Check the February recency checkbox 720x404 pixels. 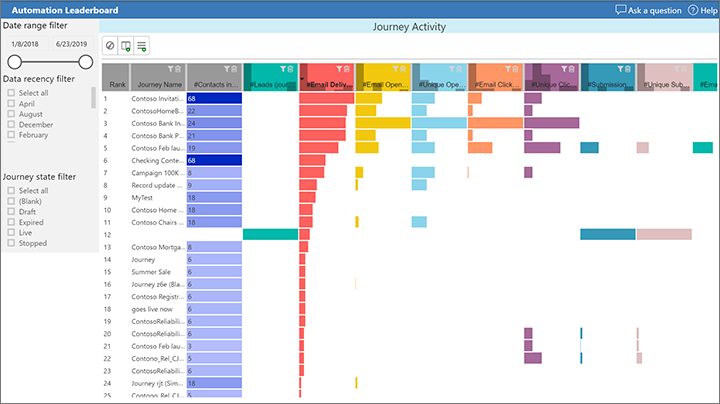tap(11, 135)
